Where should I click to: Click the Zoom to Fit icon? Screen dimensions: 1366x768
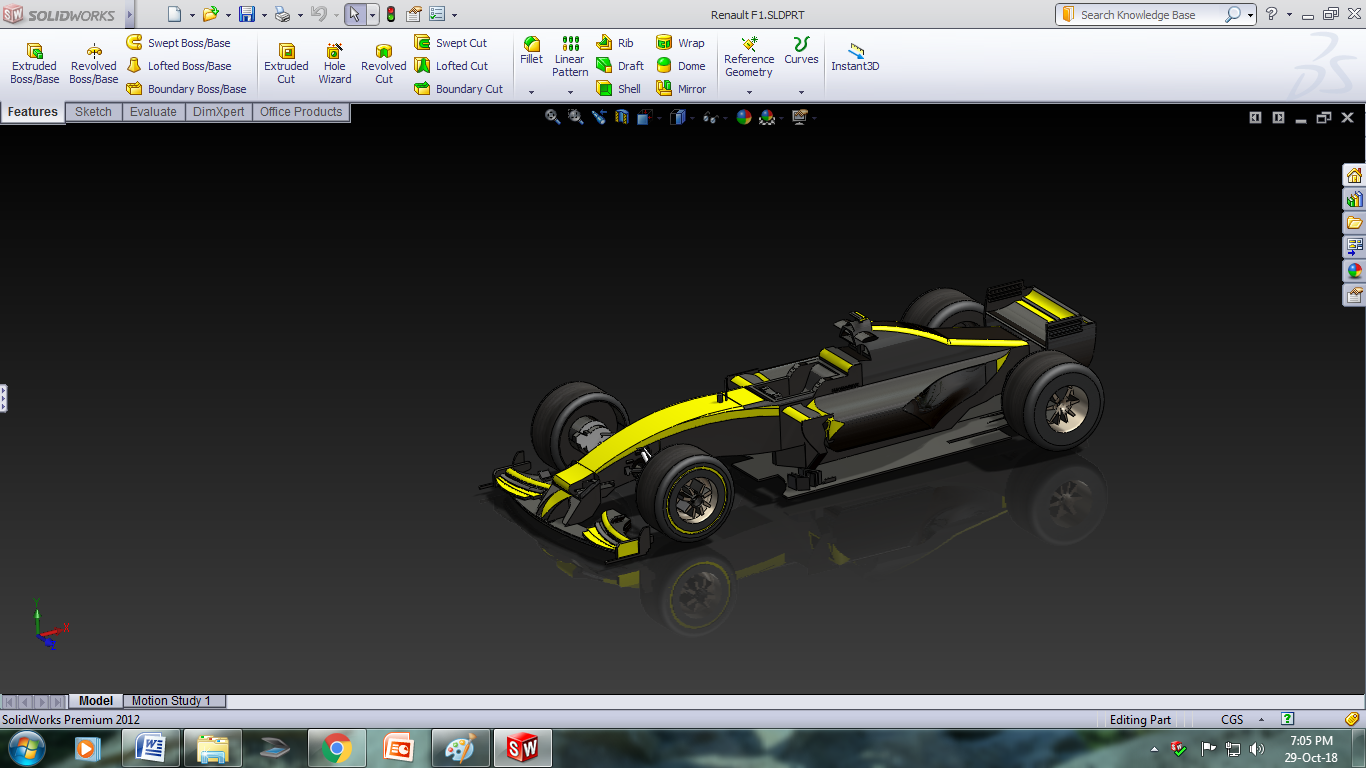point(552,117)
